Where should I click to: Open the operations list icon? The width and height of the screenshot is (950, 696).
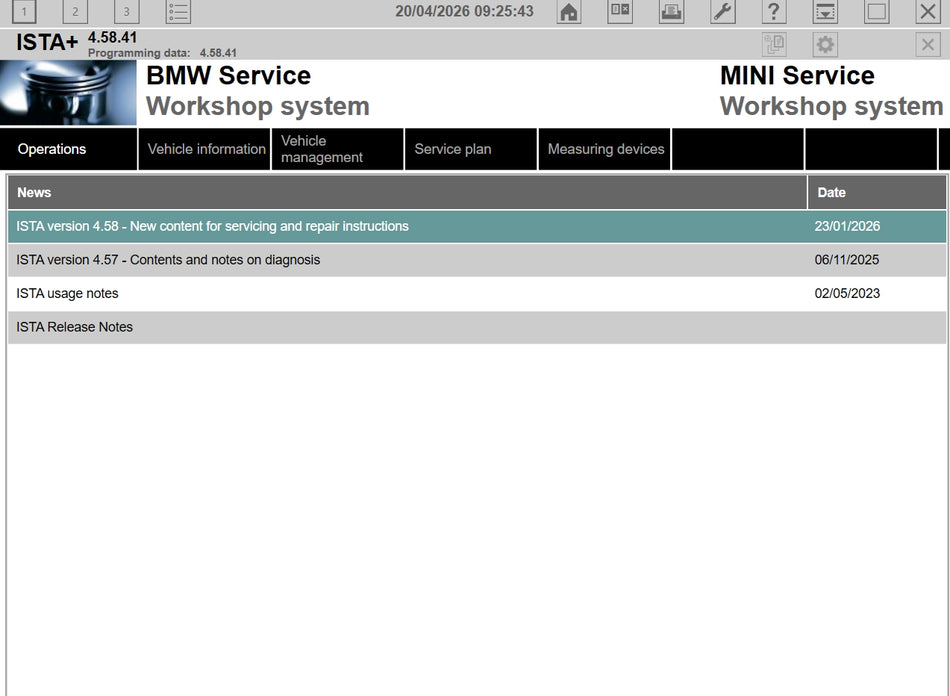[178, 12]
